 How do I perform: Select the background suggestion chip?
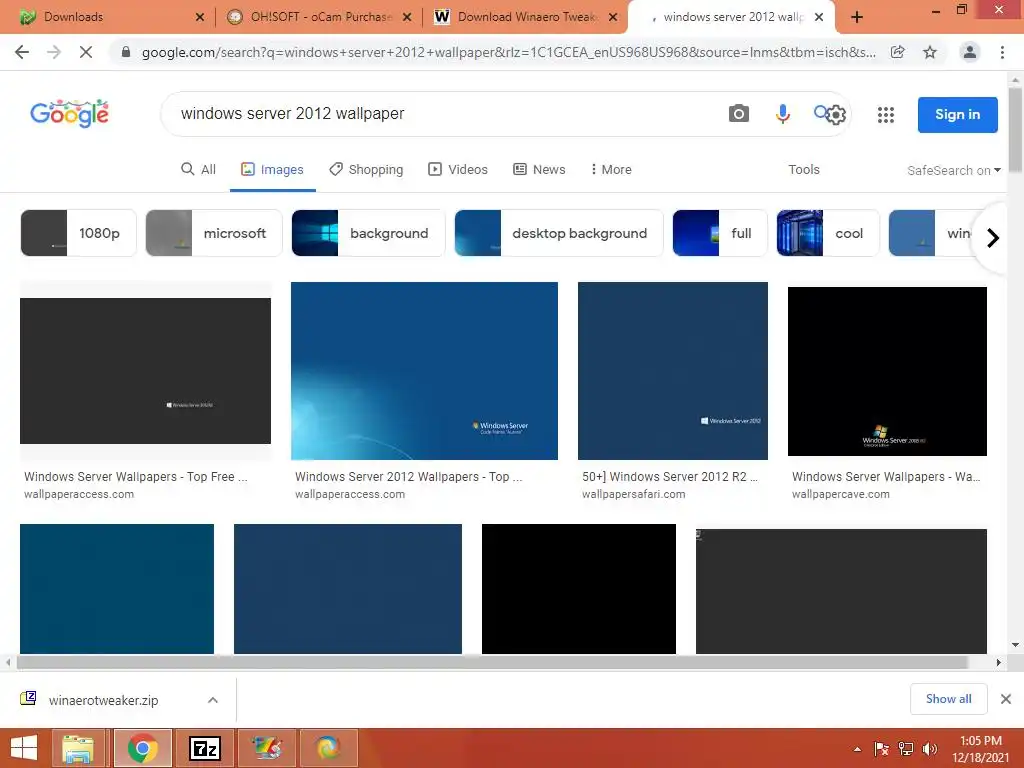coord(368,233)
